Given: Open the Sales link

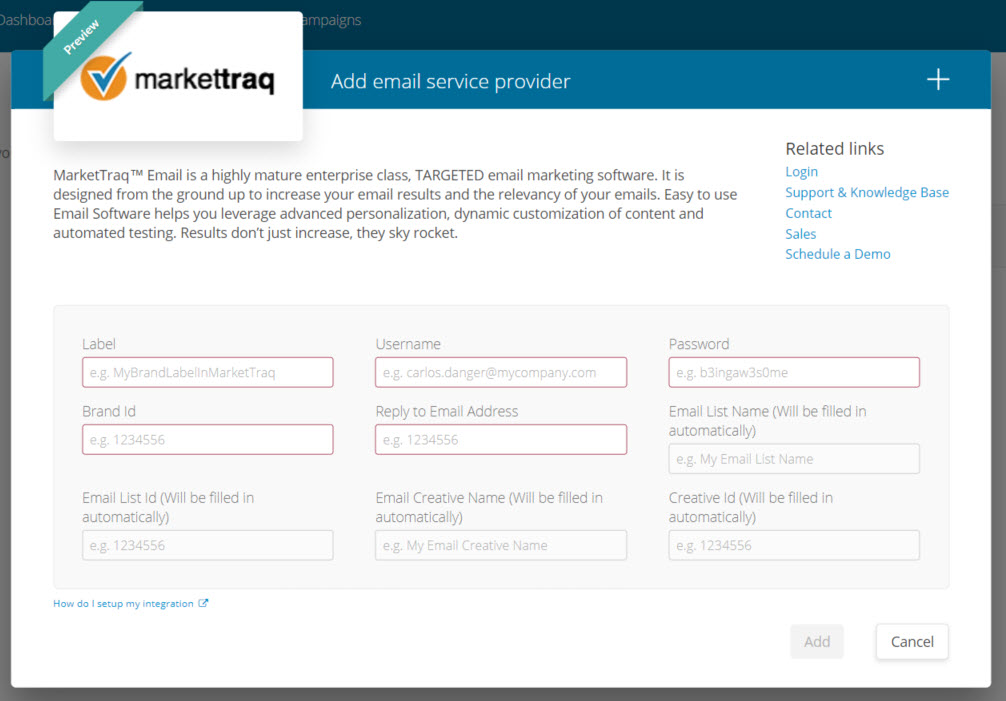Looking at the screenshot, I should [800, 234].
